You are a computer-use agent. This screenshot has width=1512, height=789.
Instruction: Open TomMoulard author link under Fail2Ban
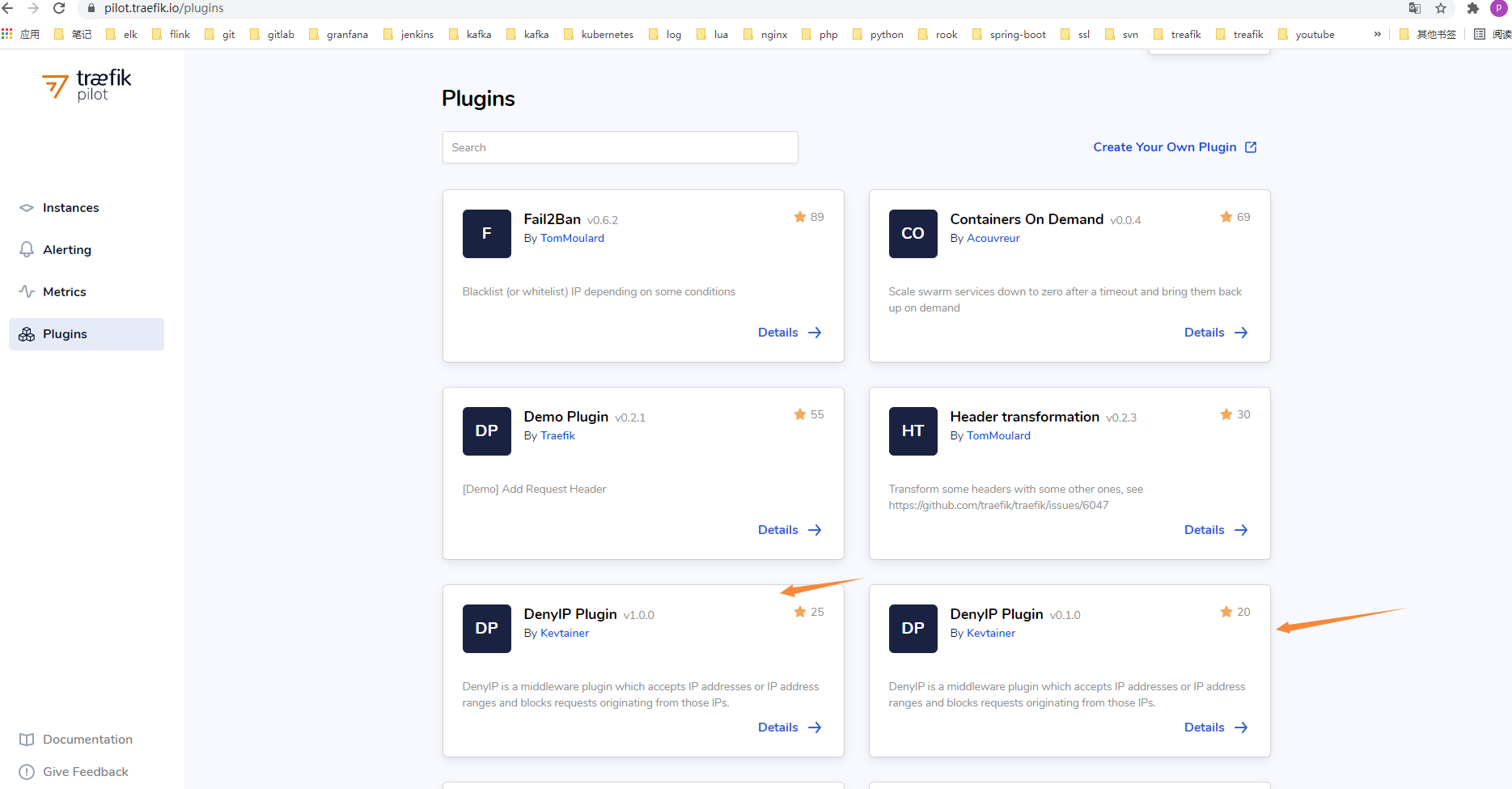click(572, 238)
